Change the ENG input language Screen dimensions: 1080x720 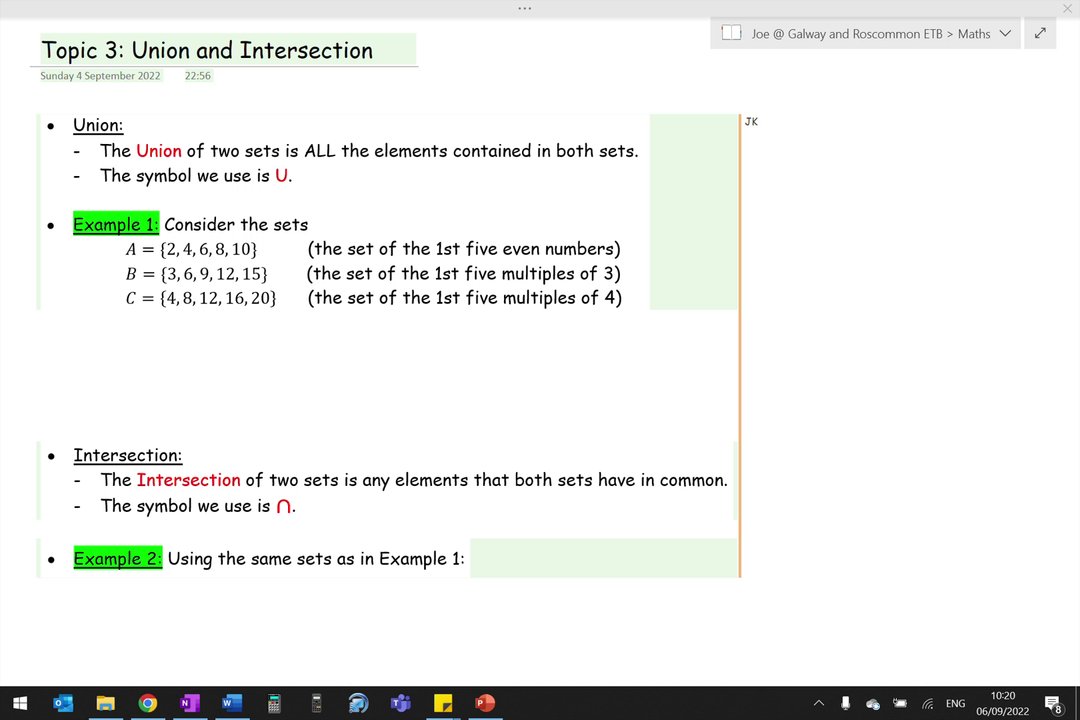(x=955, y=703)
